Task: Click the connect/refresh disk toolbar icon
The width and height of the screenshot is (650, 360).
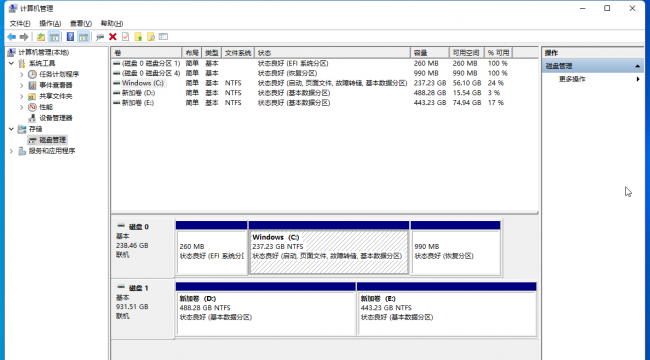Action: (100, 37)
